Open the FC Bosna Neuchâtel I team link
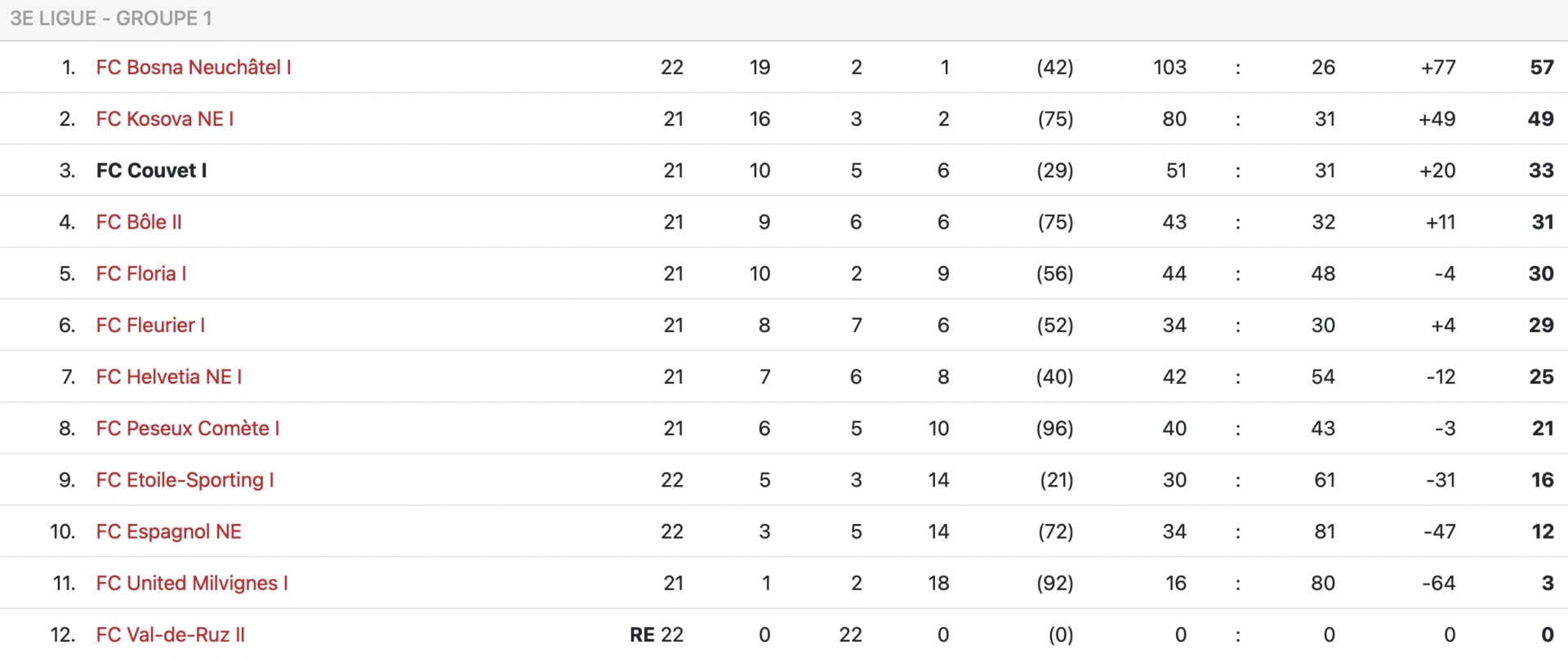The image size is (1568, 658). (194, 67)
